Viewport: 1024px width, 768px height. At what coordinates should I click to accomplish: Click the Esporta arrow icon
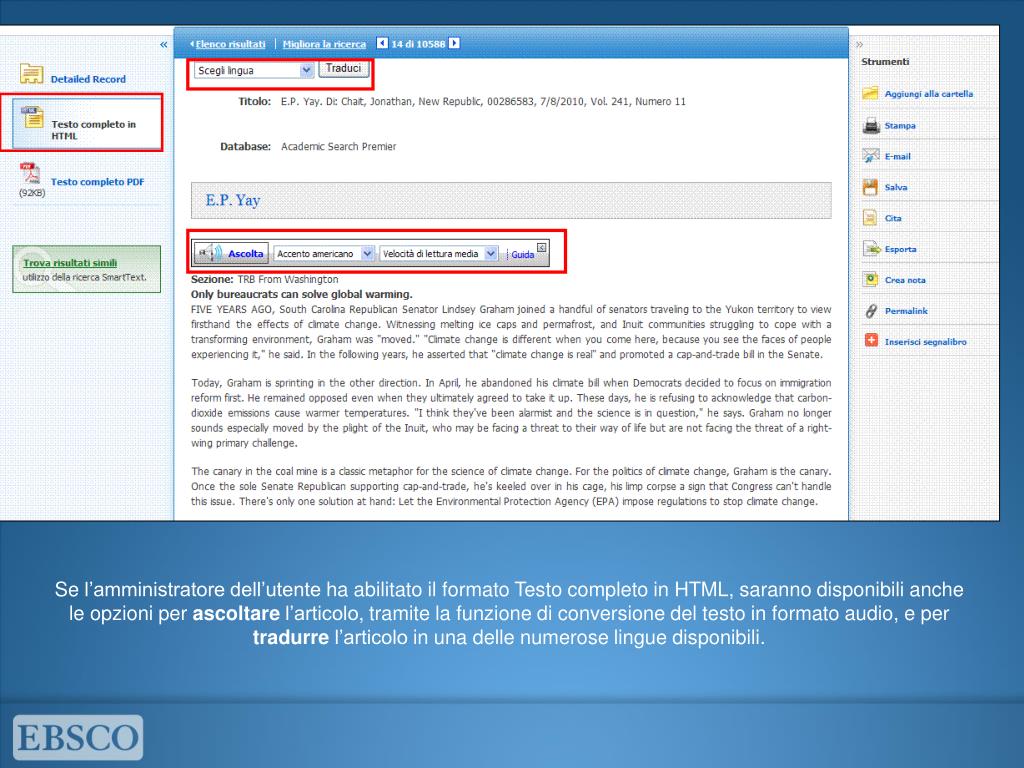[871, 248]
